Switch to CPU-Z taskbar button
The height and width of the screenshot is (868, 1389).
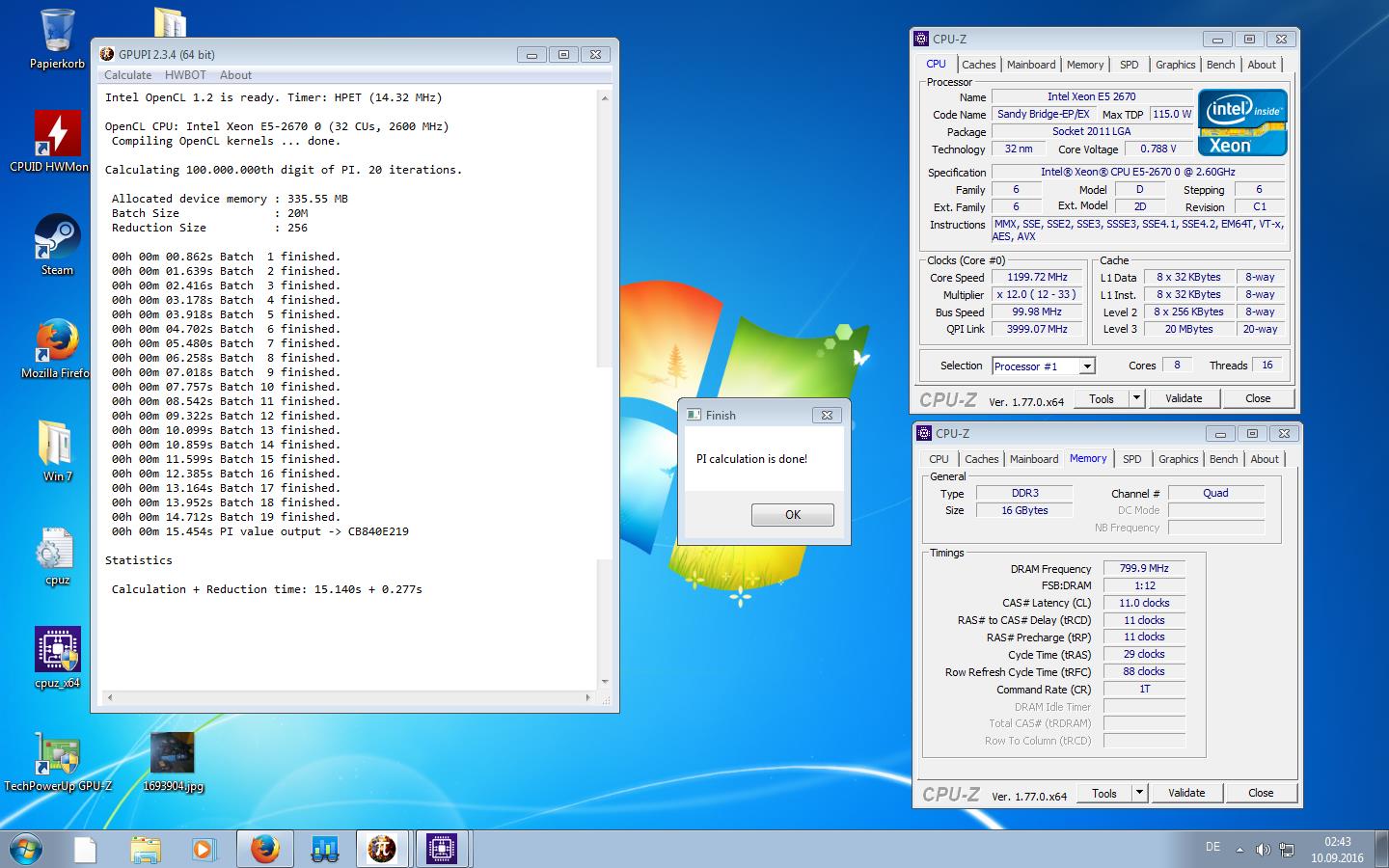442,850
